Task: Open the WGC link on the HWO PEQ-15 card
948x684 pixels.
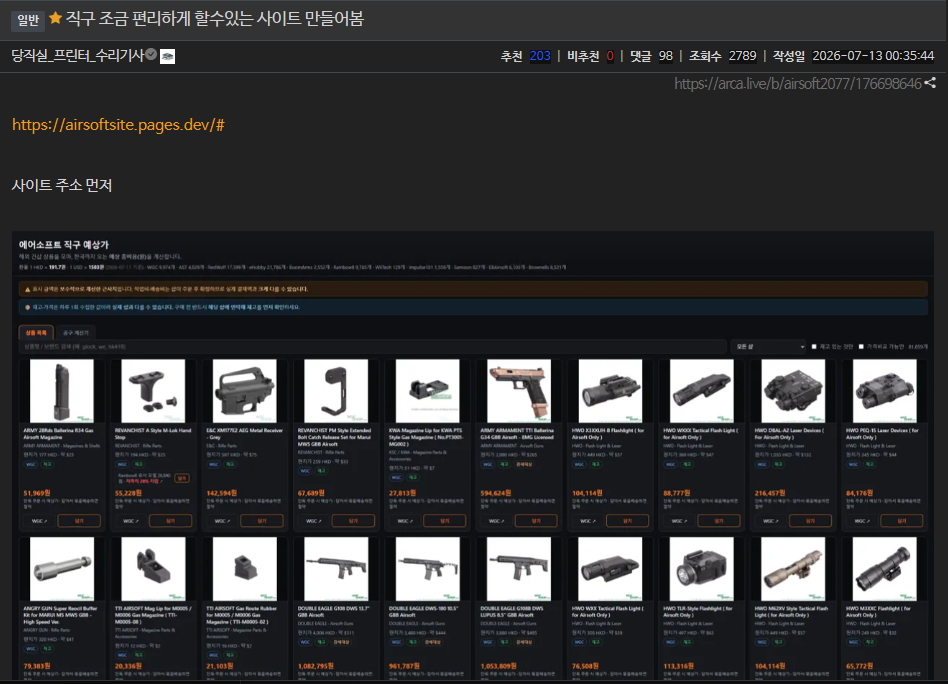Action: coord(862,521)
